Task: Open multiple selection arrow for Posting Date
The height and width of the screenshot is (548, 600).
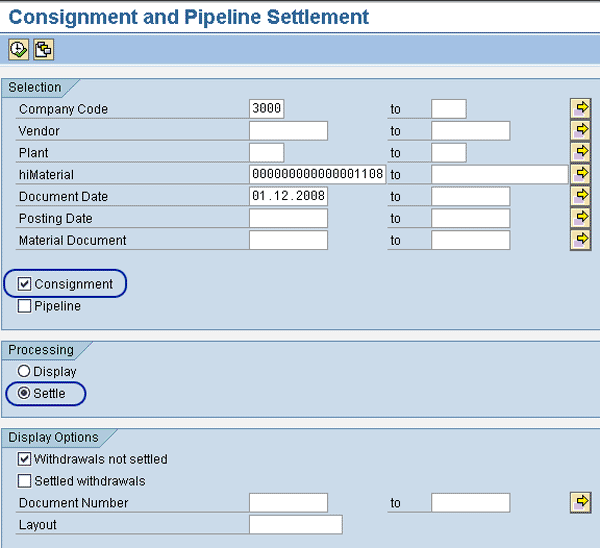Action: coord(580,218)
